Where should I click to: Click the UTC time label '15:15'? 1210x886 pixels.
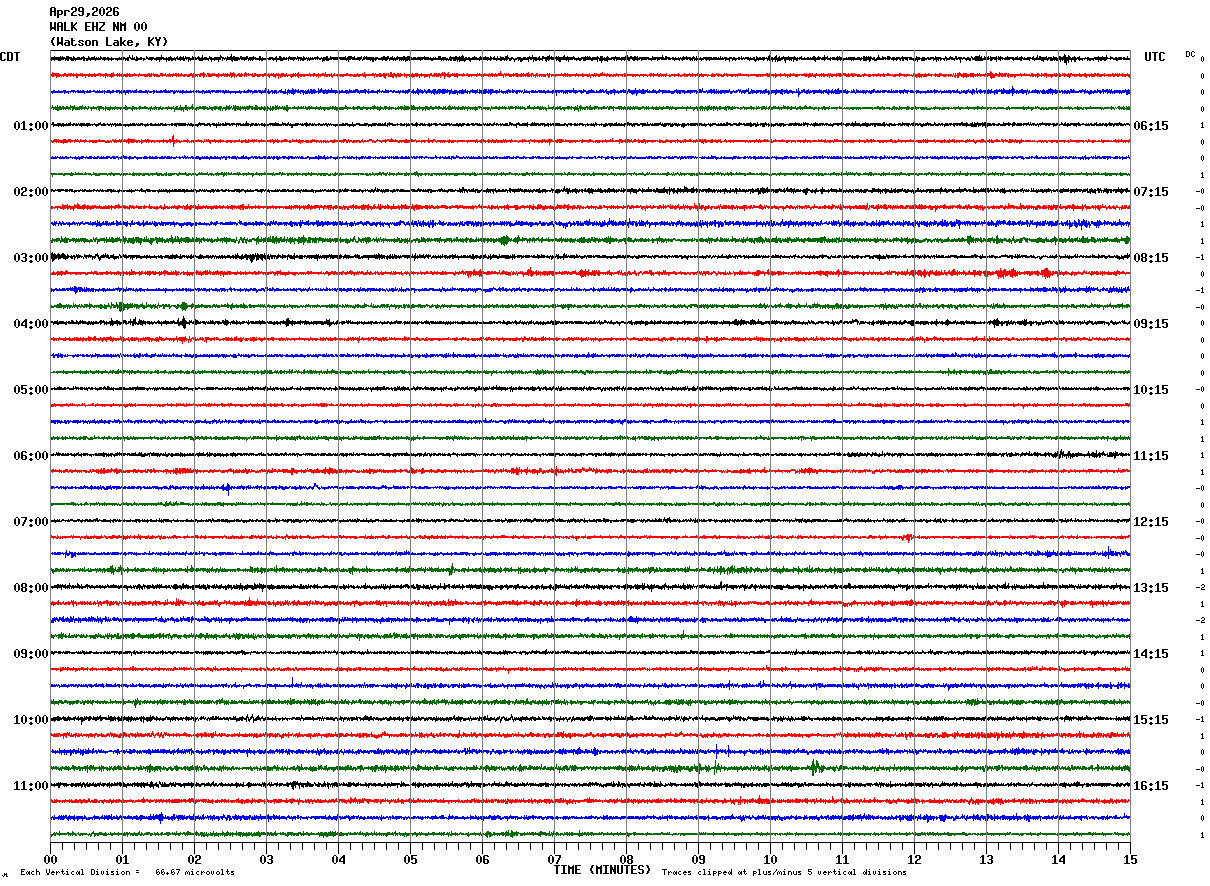click(1151, 720)
